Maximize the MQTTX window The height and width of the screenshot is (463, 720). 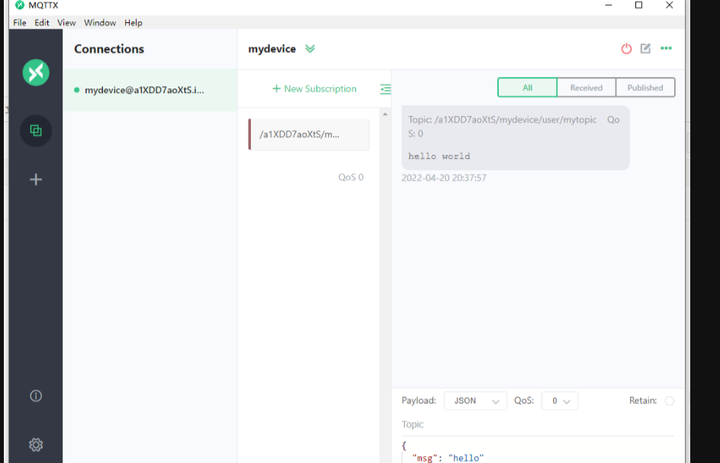639,5
